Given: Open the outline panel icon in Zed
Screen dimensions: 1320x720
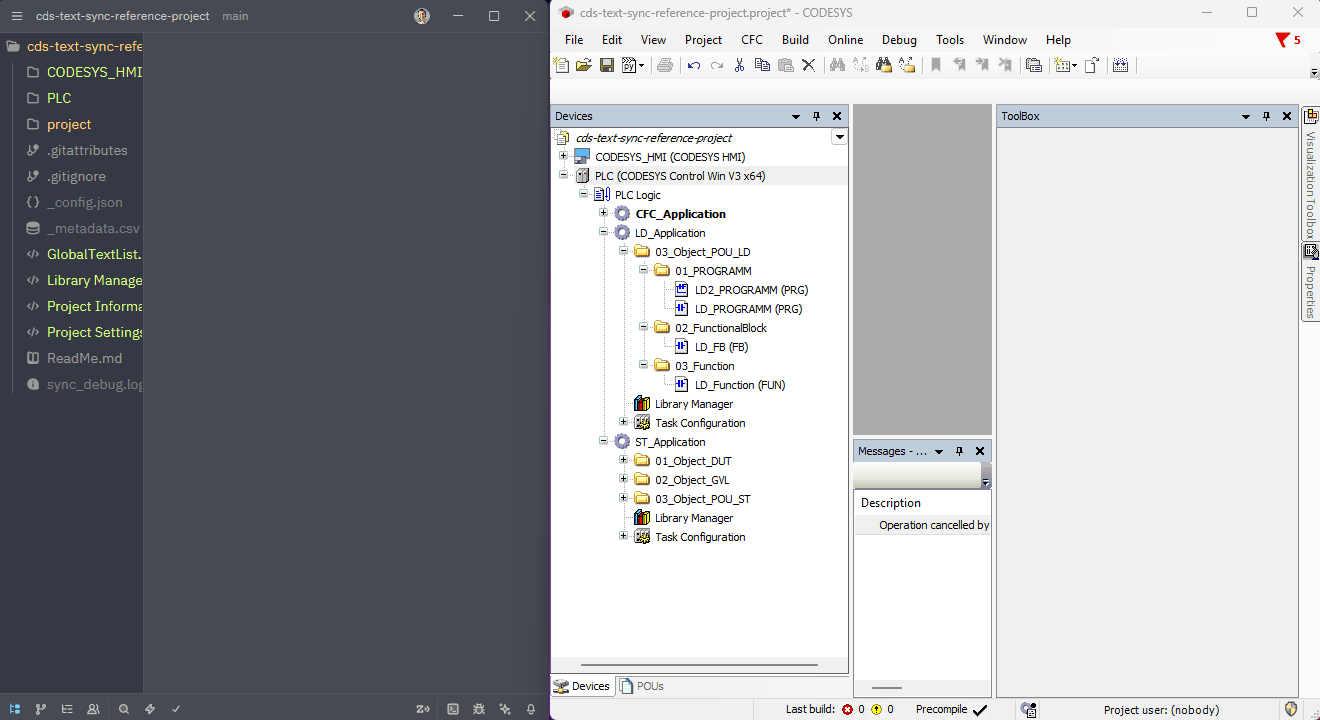Looking at the screenshot, I should [x=67, y=709].
